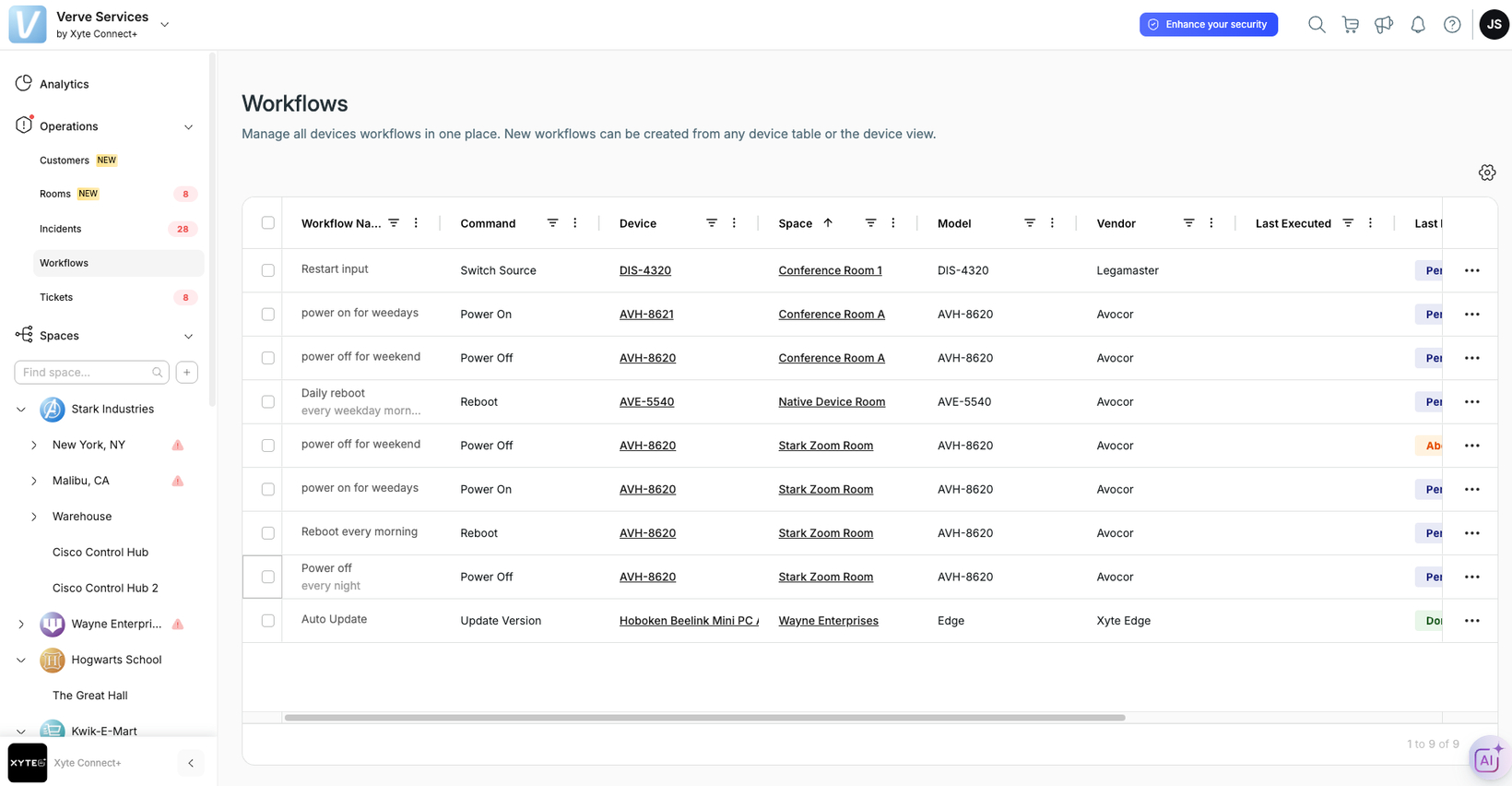Check the Auto Update workflow row
The image size is (1512, 786).
tap(268, 621)
